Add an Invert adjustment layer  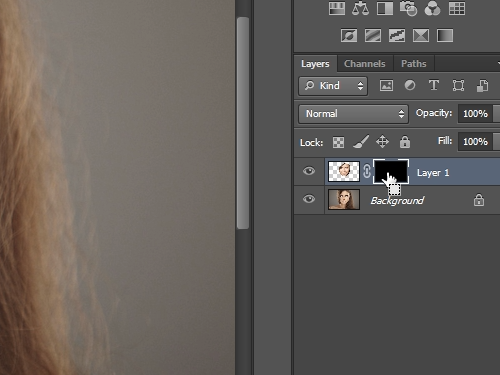(x=349, y=35)
